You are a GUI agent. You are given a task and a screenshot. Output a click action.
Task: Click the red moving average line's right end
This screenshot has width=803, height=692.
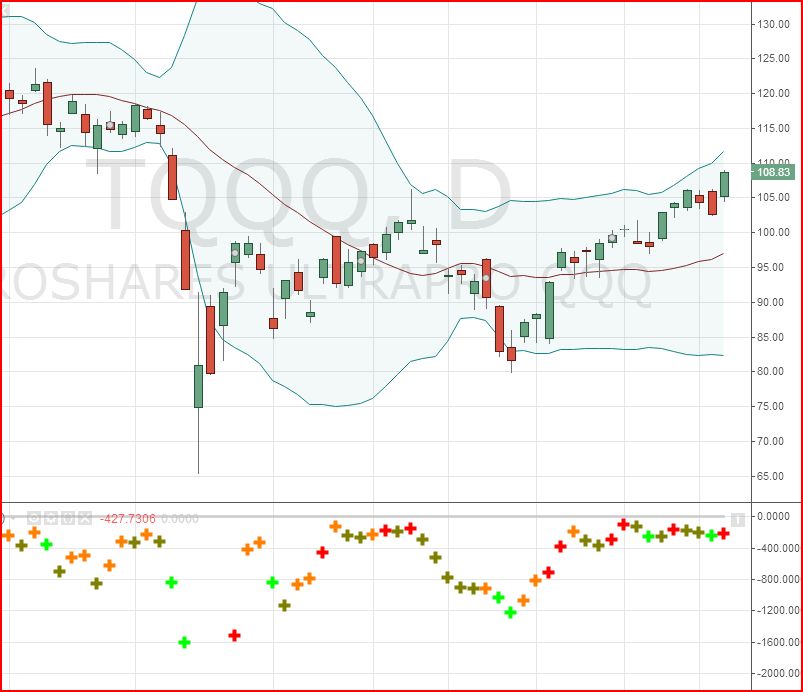pos(722,254)
